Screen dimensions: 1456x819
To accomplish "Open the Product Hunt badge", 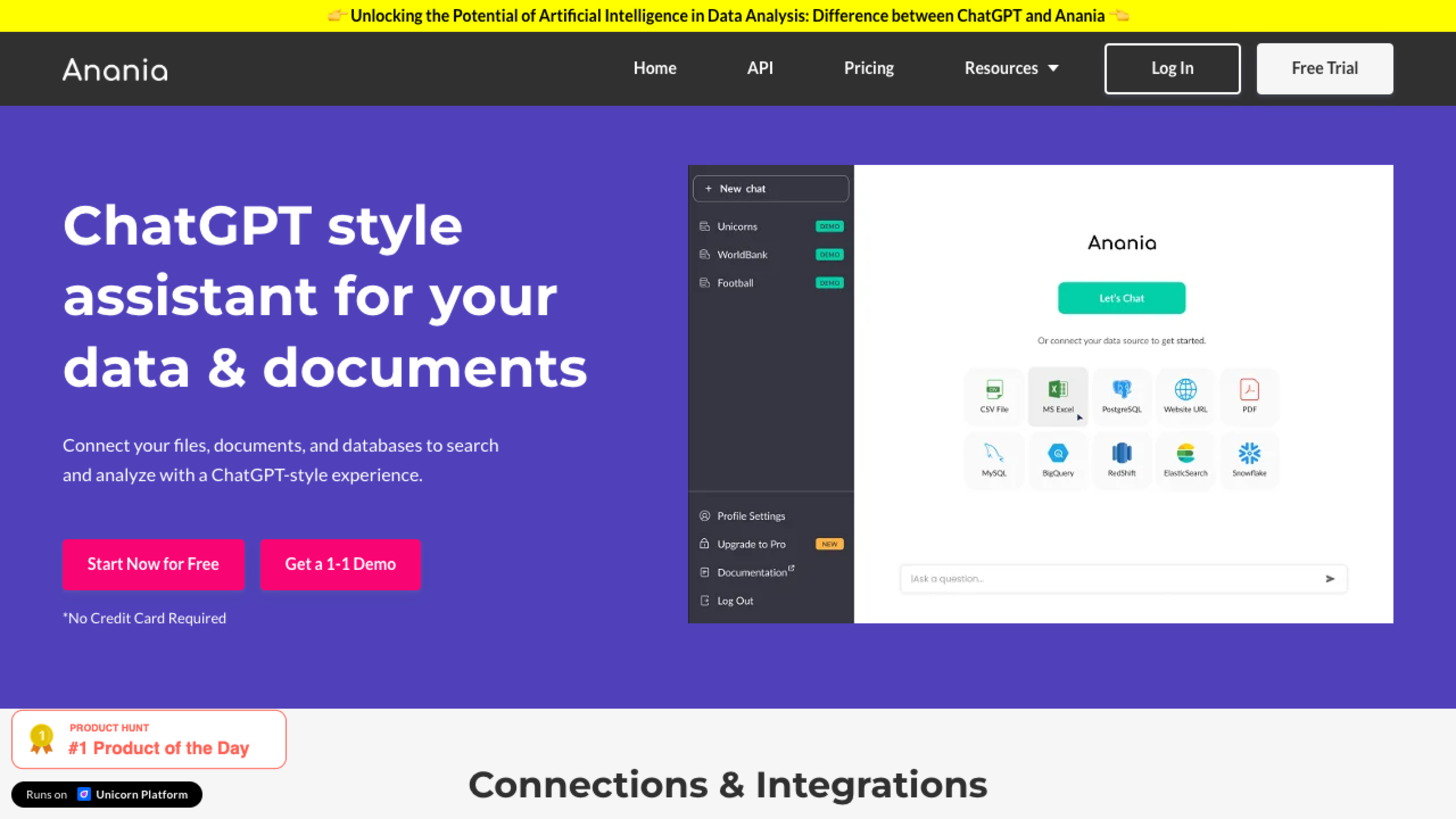I will pyautogui.click(x=149, y=739).
